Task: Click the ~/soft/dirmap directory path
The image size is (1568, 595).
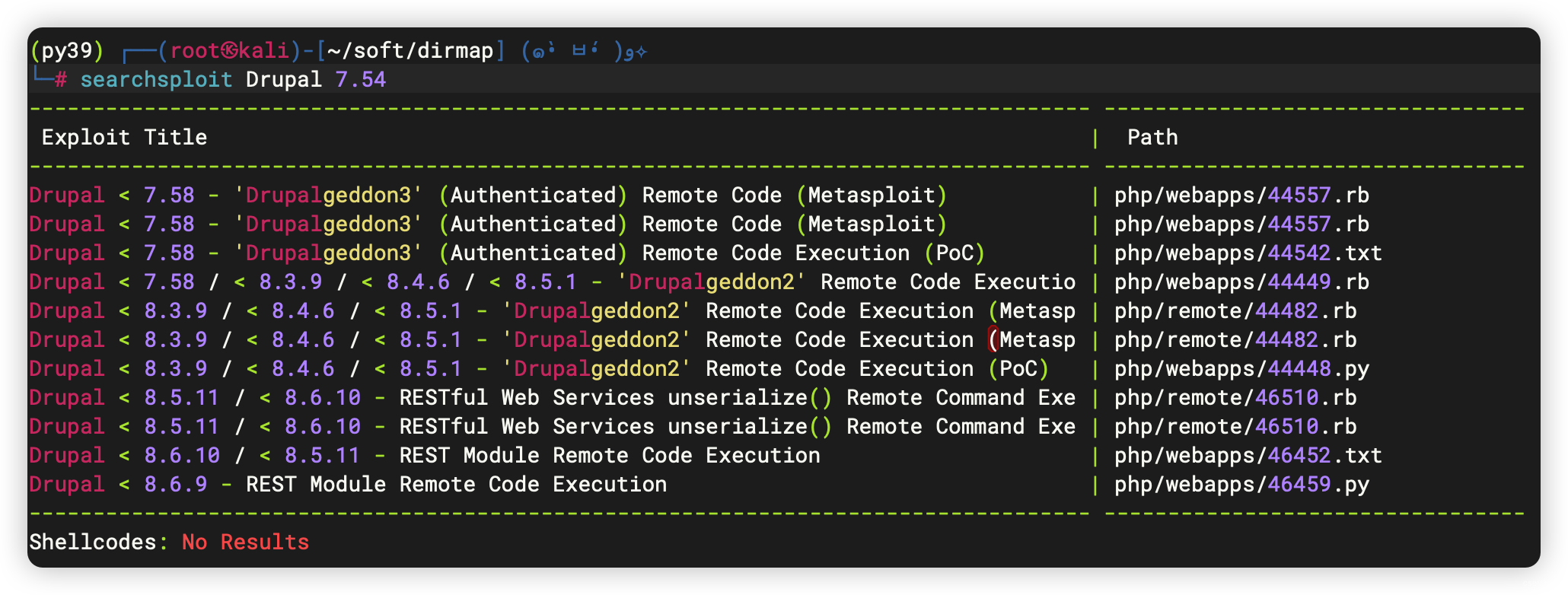Action: pyautogui.click(x=411, y=51)
